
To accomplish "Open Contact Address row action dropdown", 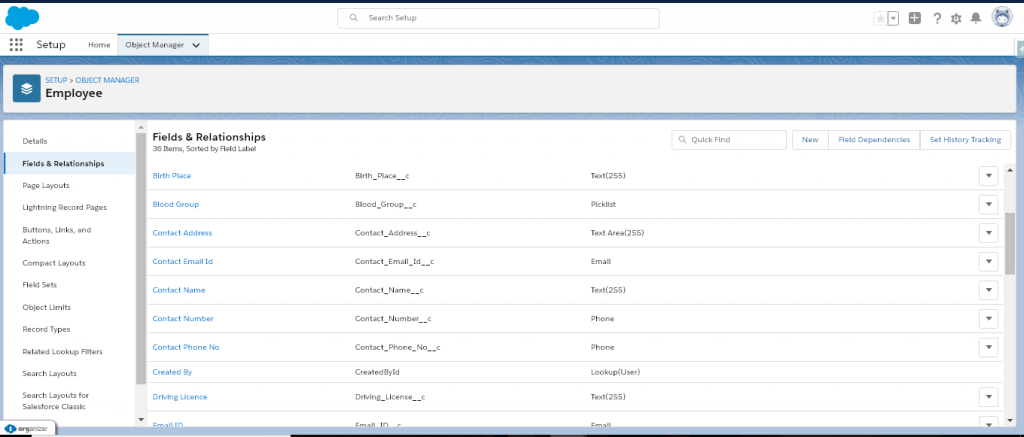I will click(x=989, y=233).
